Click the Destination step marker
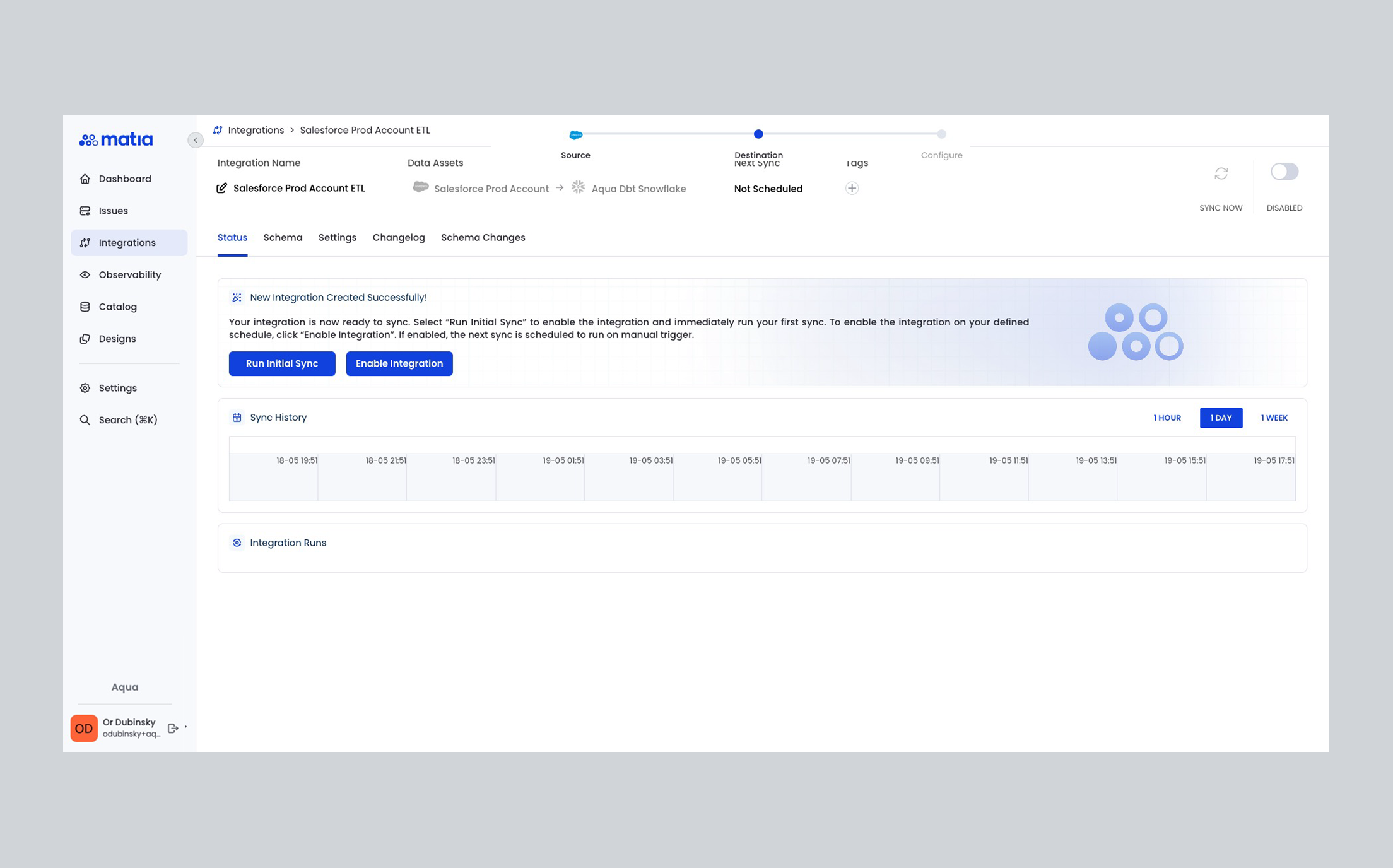Screen dimensions: 1393x868 (758, 134)
